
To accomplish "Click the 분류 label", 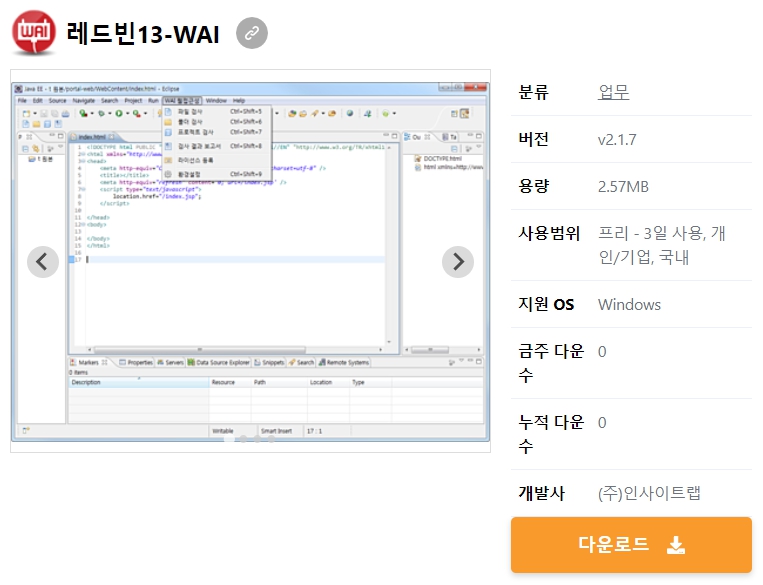I will (x=534, y=92).
